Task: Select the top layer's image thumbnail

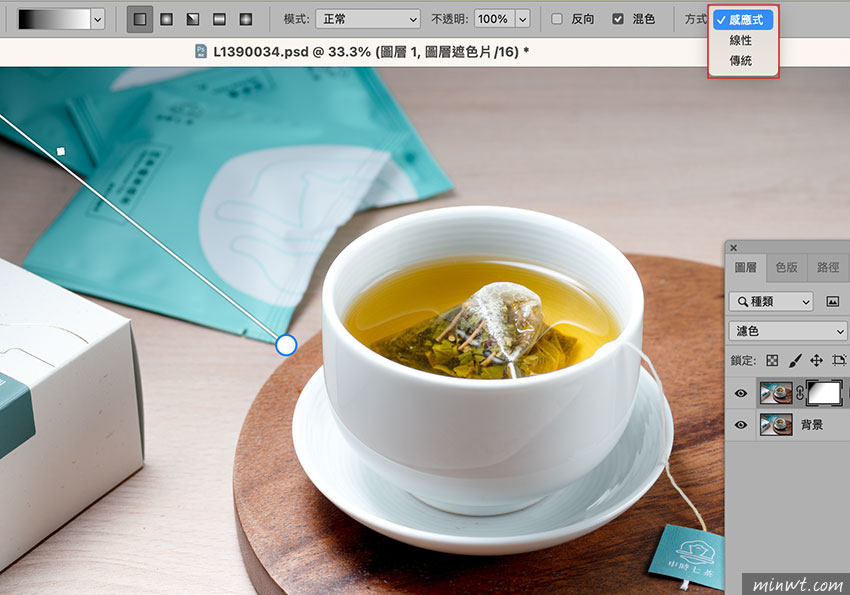Action: pyautogui.click(x=776, y=393)
